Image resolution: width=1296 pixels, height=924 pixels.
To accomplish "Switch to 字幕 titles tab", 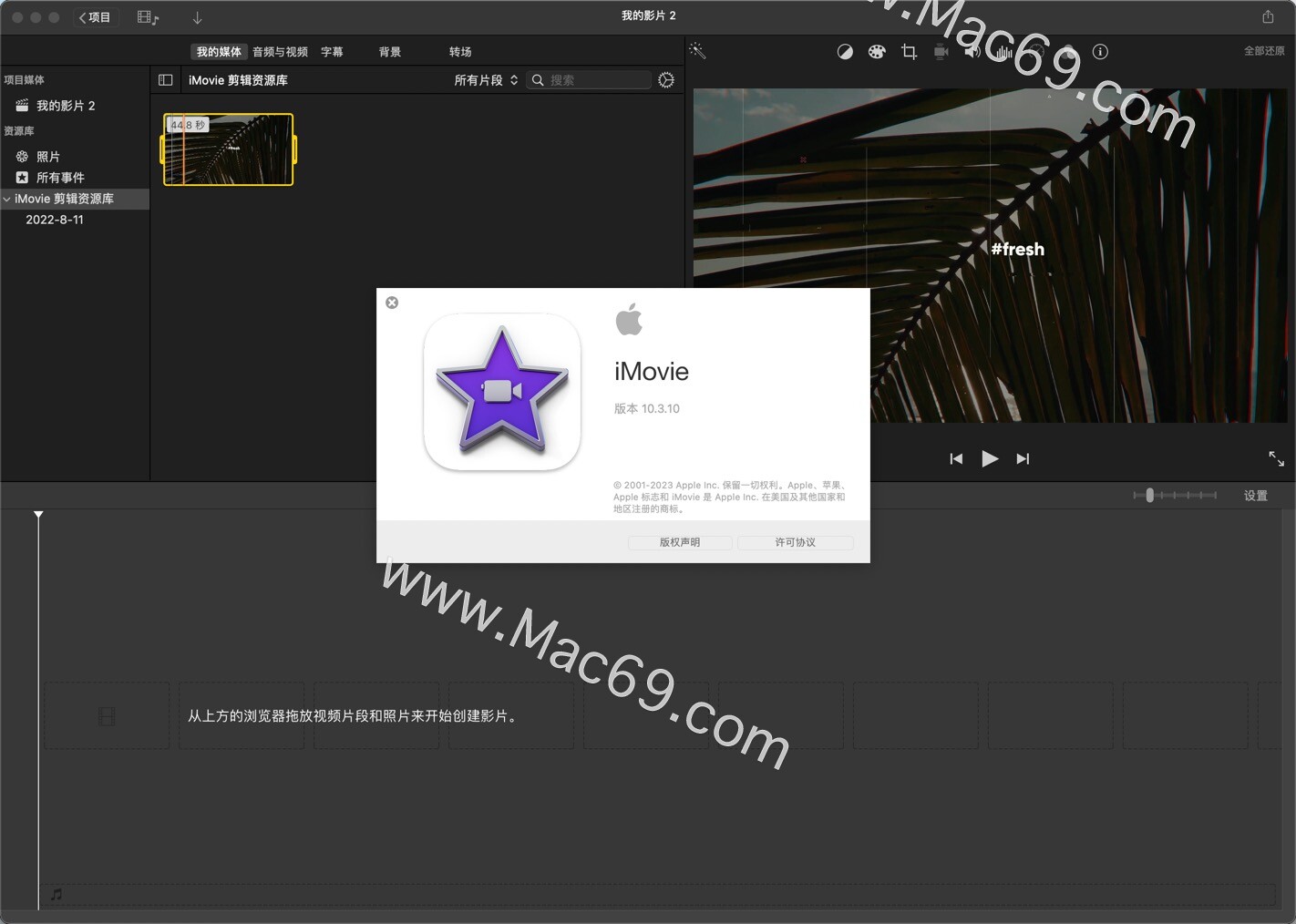I will coord(332,52).
